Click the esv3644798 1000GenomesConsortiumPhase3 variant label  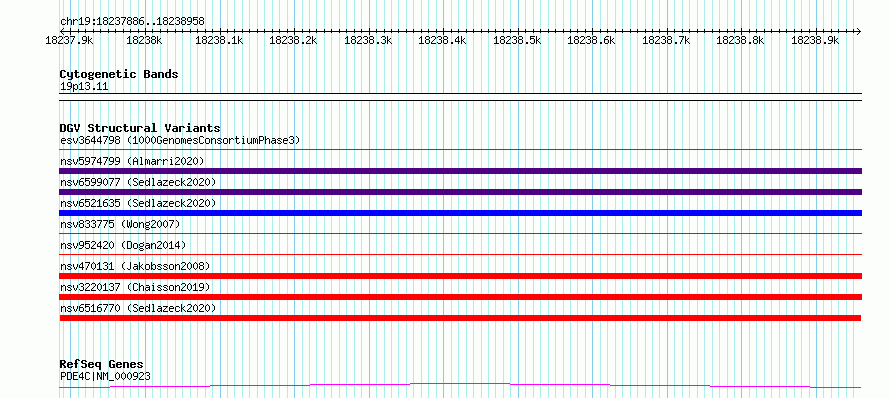180,140
